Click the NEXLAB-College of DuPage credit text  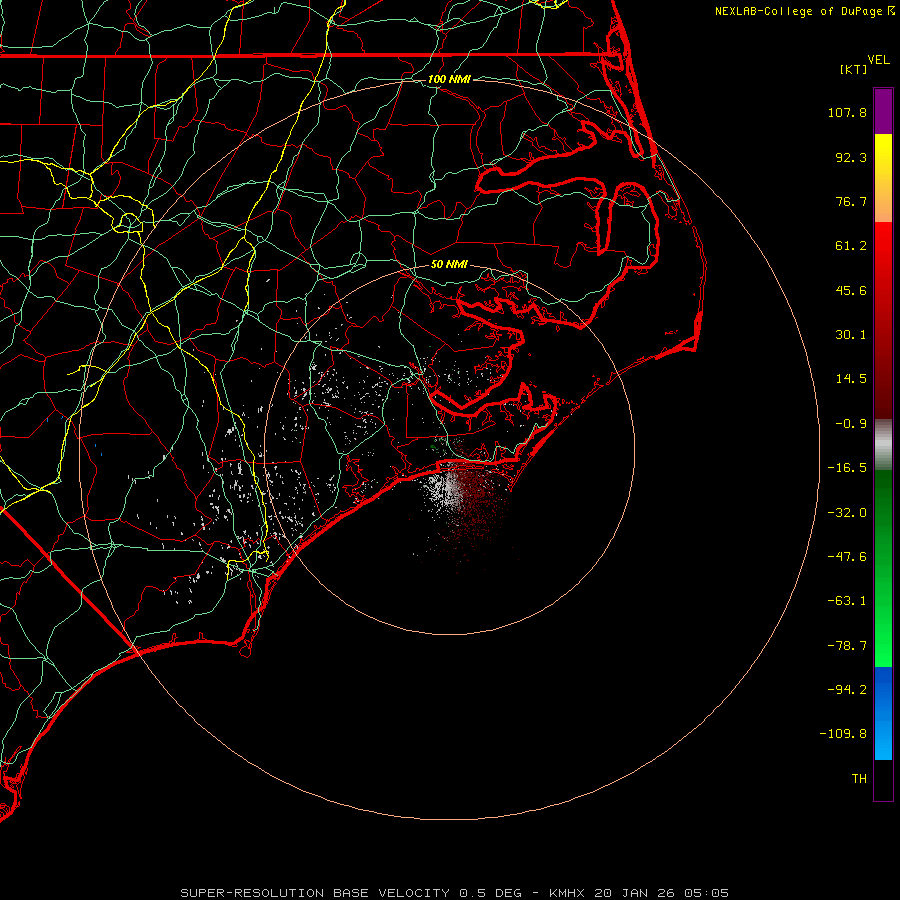click(798, 11)
